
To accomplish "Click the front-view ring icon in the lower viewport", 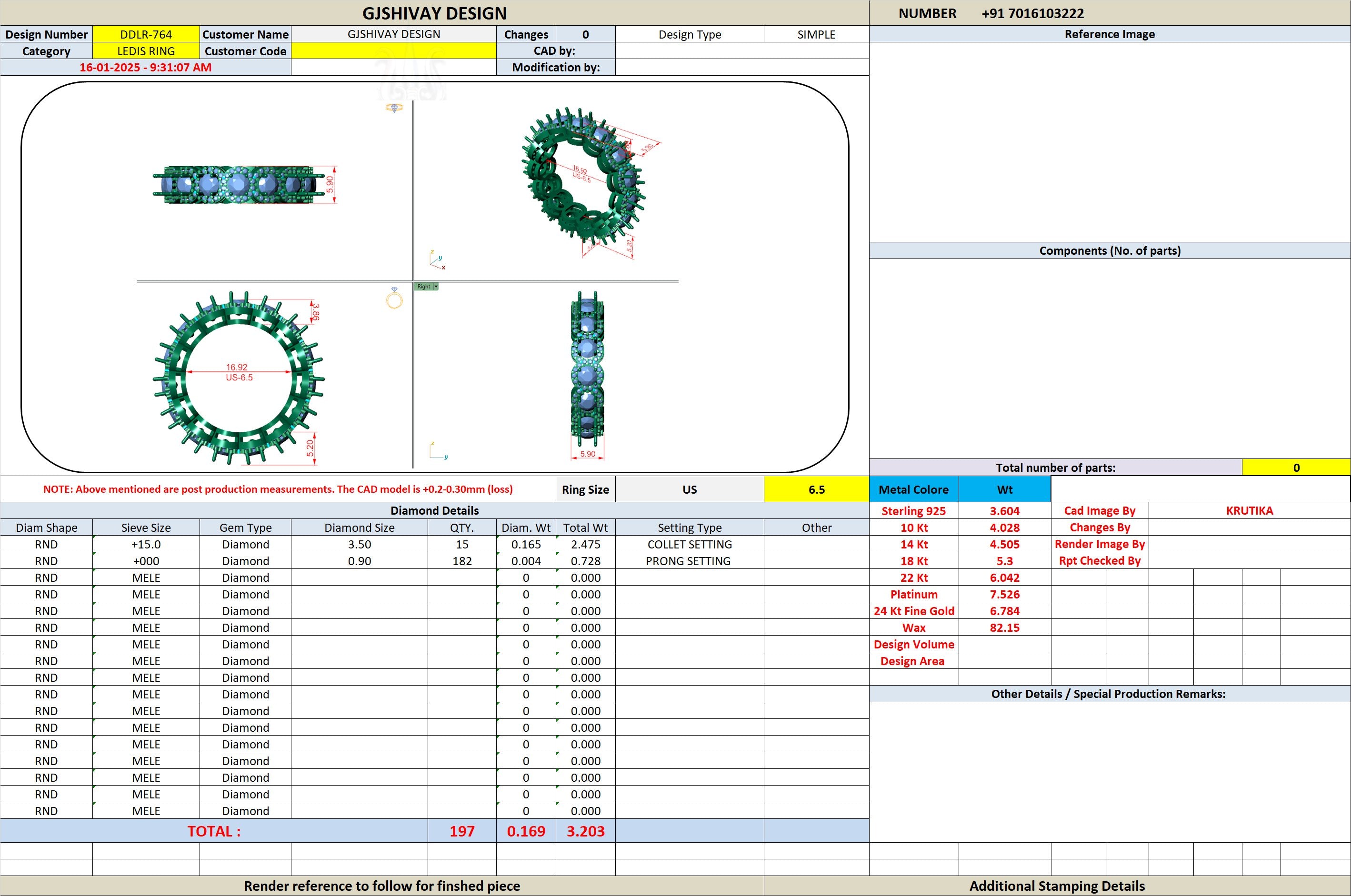I will click(394, 299).
